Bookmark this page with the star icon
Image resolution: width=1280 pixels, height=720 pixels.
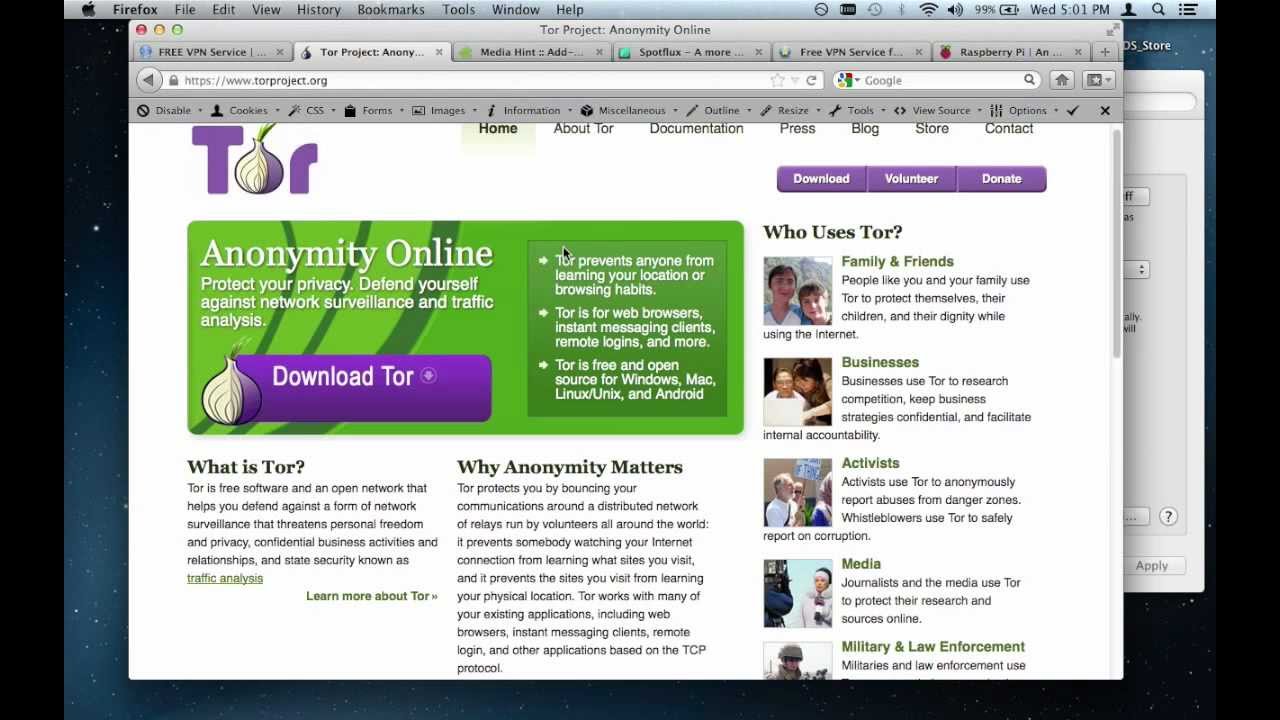coord(777,80)
